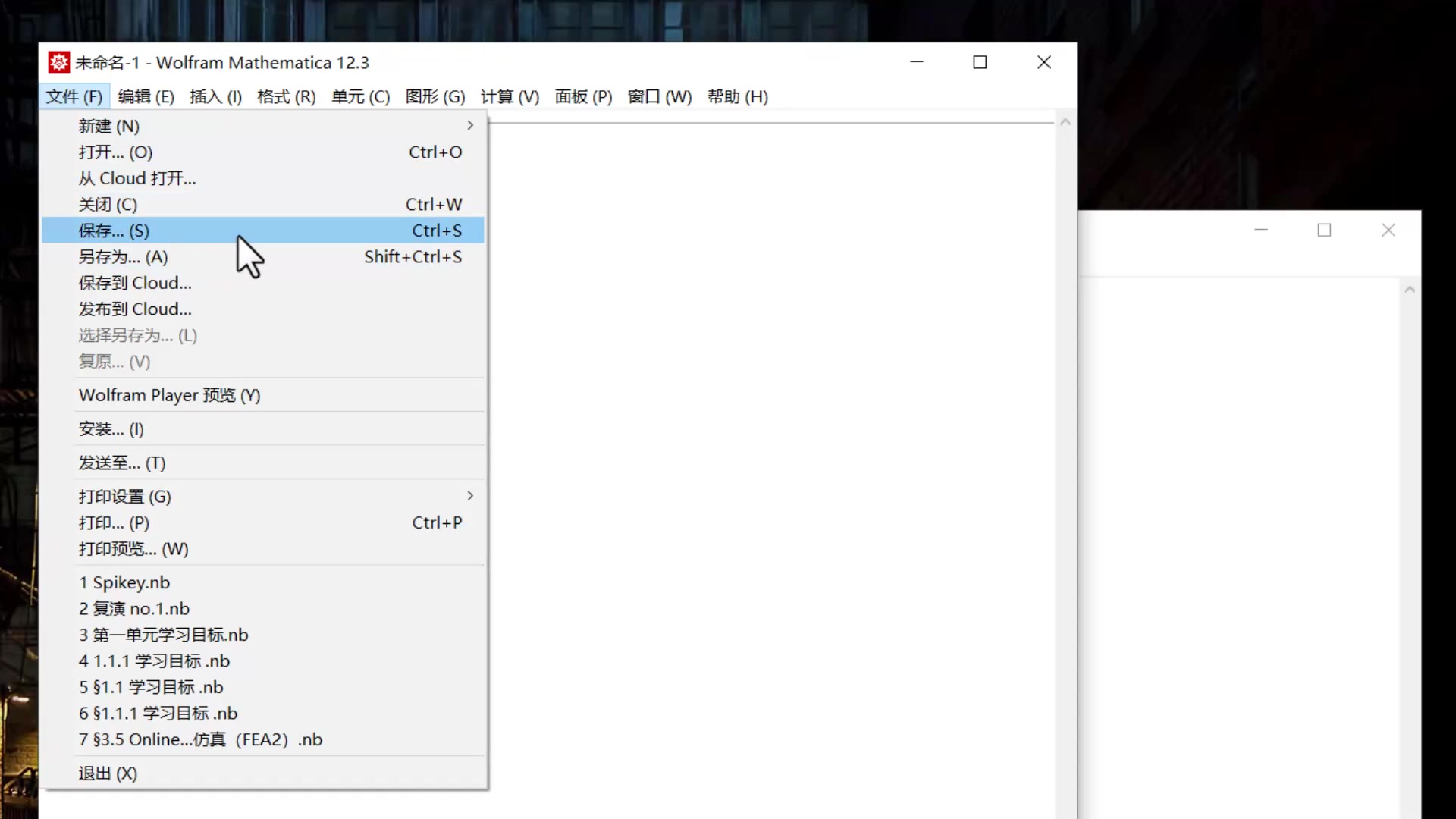Select Wolfram Player 预览 entry
1456x819 pixels.
(x=169, y=394)
